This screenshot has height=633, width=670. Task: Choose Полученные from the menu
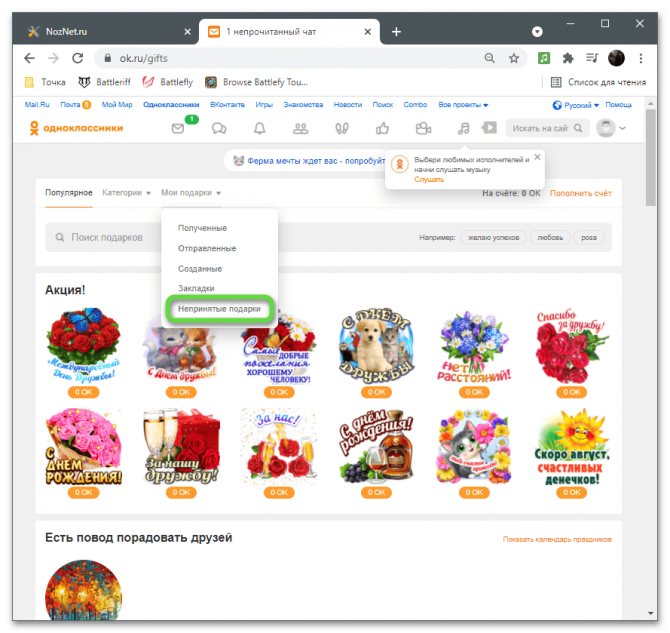click(x=203, y=228)
